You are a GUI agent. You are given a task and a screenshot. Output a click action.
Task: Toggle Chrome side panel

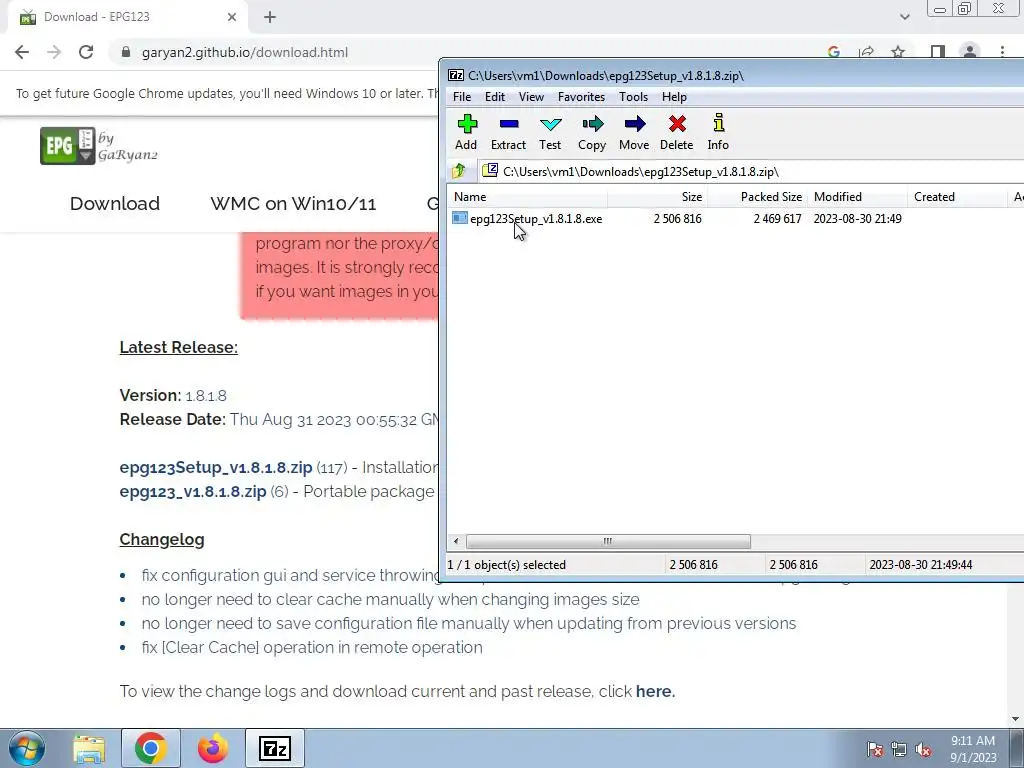point(938,52)
